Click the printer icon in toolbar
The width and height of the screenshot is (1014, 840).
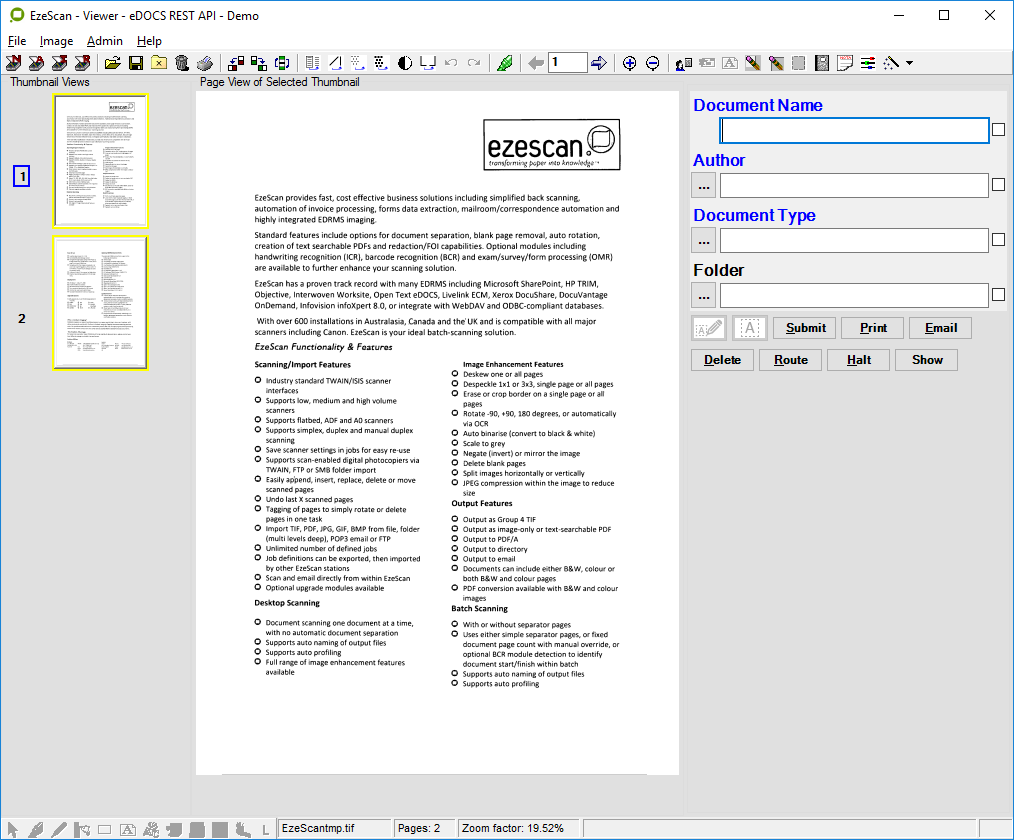click(204, 63)
